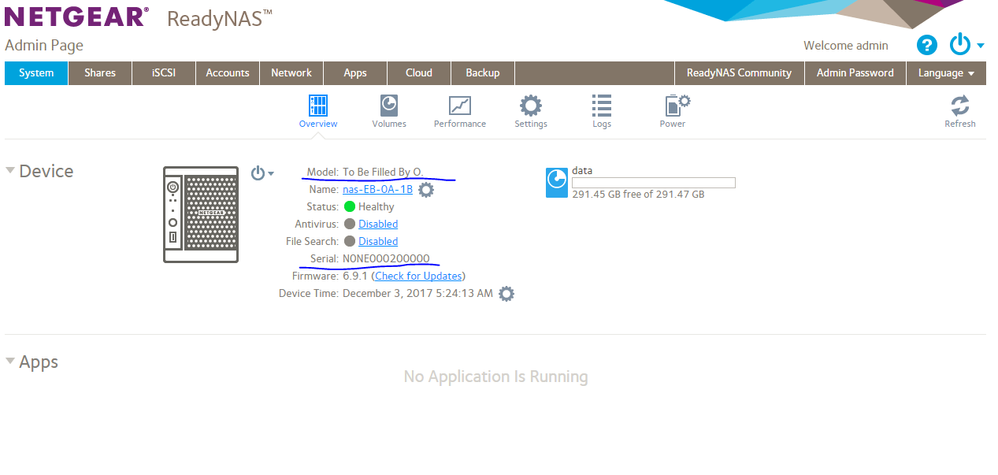Viewport: 998px width, 475px height.
Task: Collapse the Device section triangle
Action: tap(11, 171)
